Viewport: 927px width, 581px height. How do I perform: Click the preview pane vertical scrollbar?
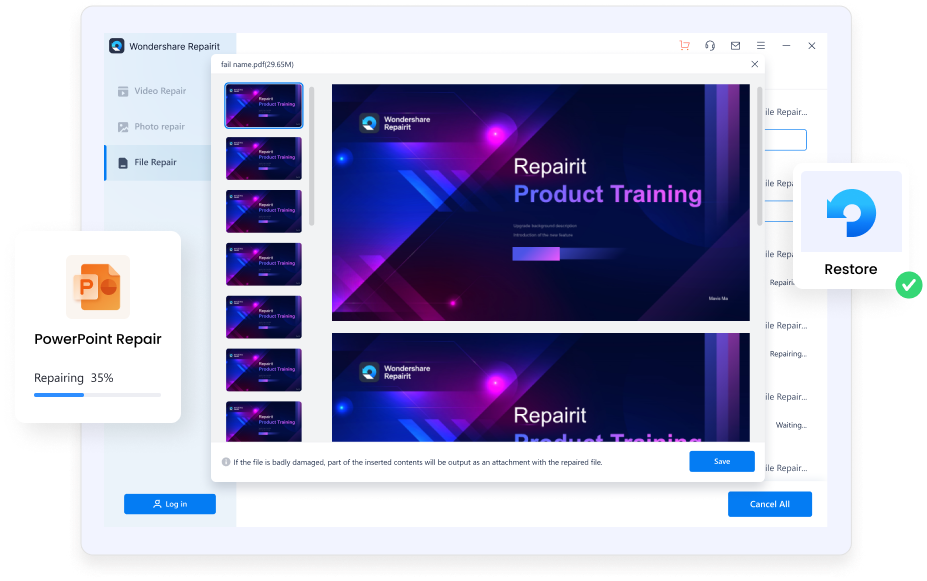tap(760, 157)
